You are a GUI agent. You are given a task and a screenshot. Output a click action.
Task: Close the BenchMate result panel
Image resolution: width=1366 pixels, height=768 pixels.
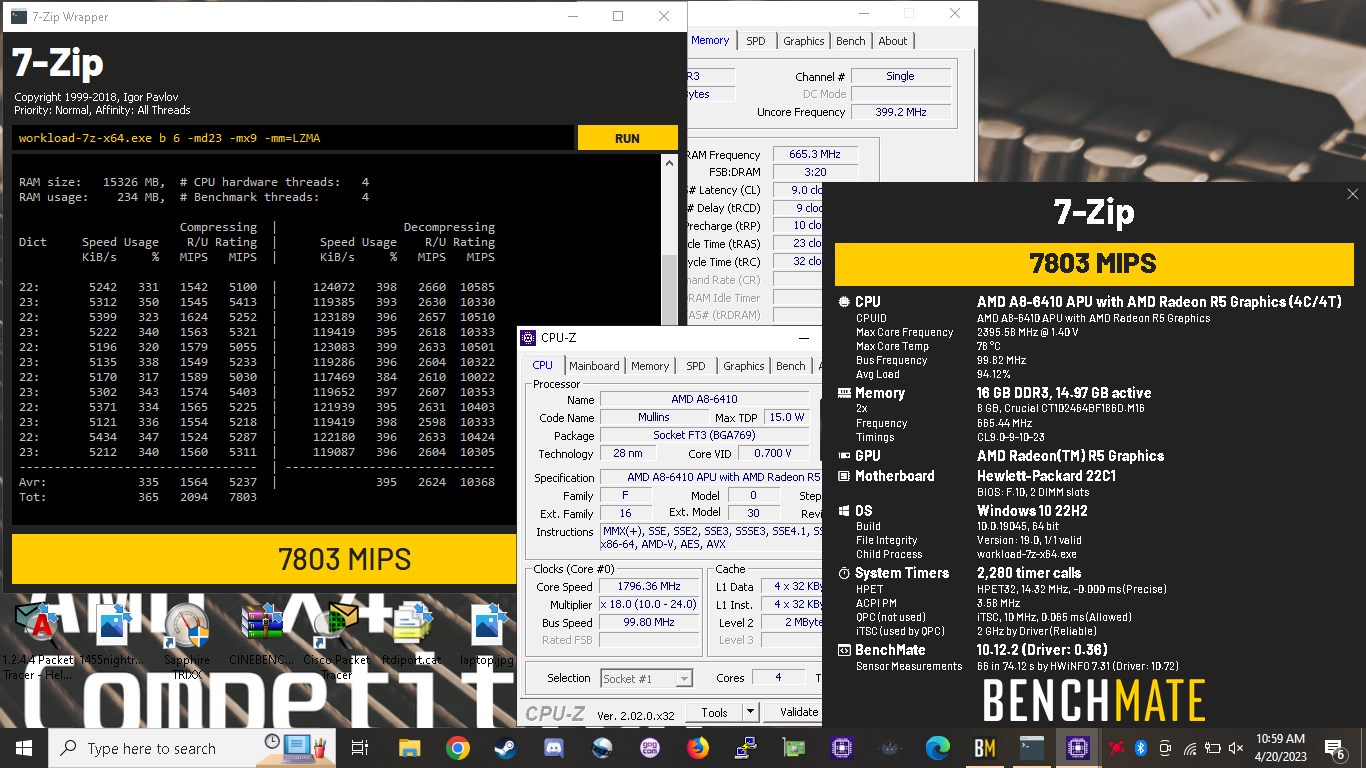tap(1353, 194)
